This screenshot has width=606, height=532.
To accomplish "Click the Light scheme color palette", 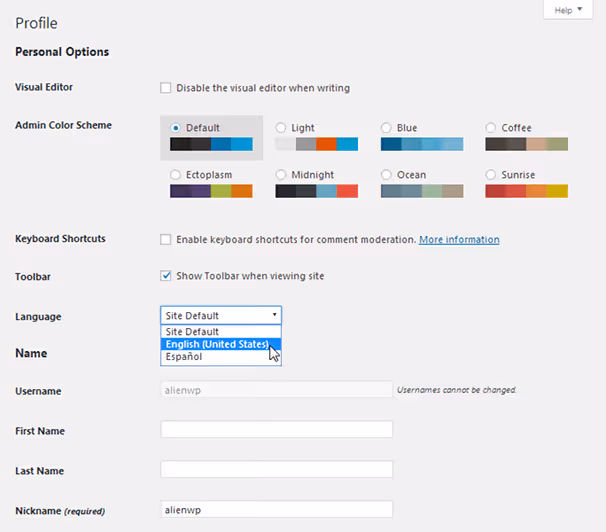I will click(317, 144).
